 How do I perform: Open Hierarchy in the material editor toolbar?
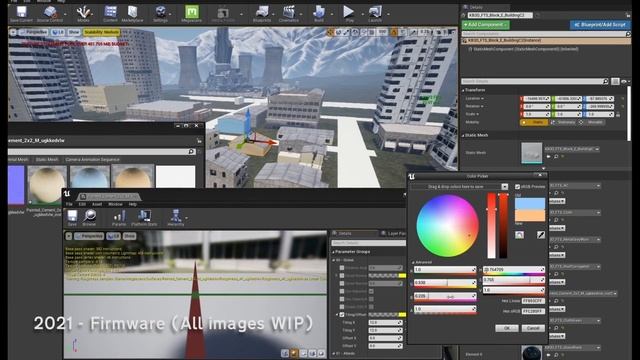[176, 218]
